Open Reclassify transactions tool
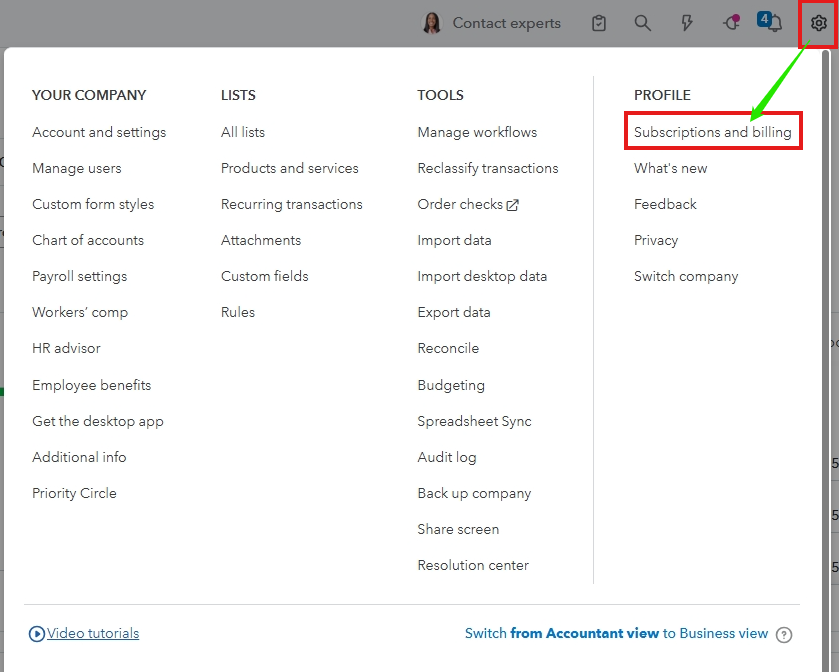 (x=488, y=168)
